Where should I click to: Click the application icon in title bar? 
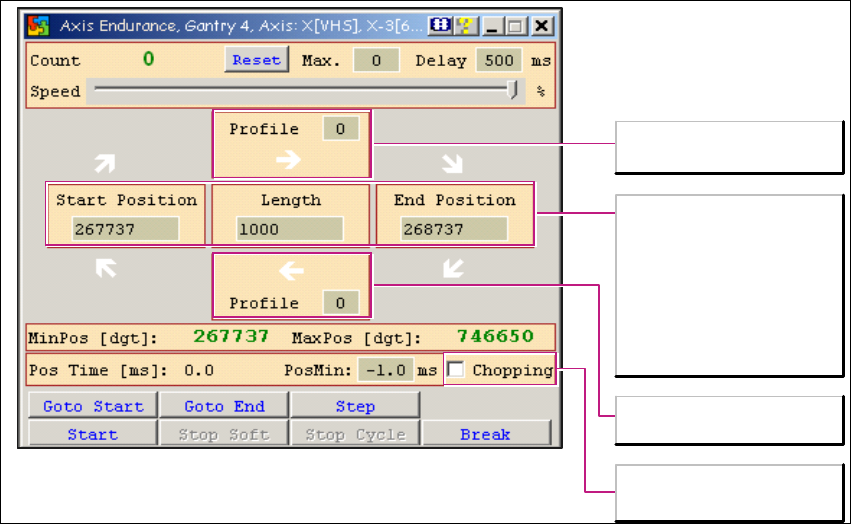39,26
